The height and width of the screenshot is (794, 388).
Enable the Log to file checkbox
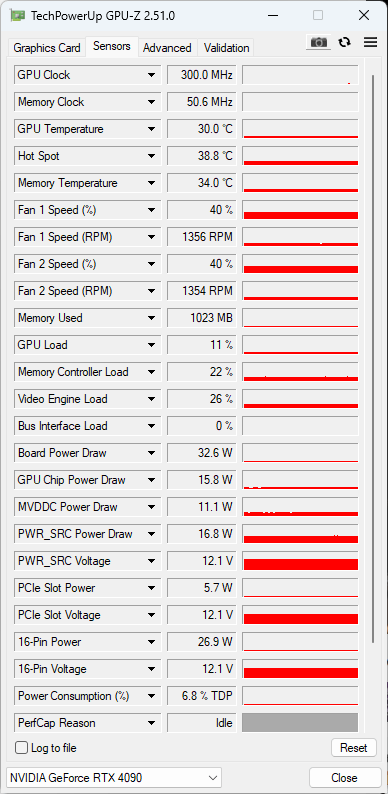21,747
